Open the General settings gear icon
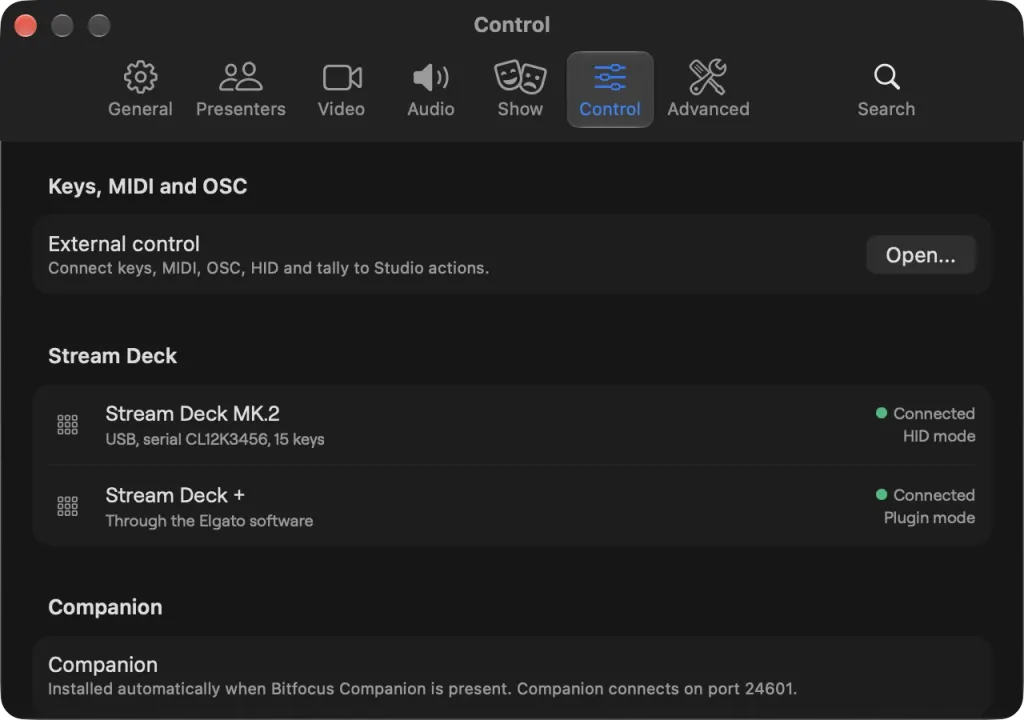Image resolution: width=1024 pixels, height=720 pixels. 140,77
